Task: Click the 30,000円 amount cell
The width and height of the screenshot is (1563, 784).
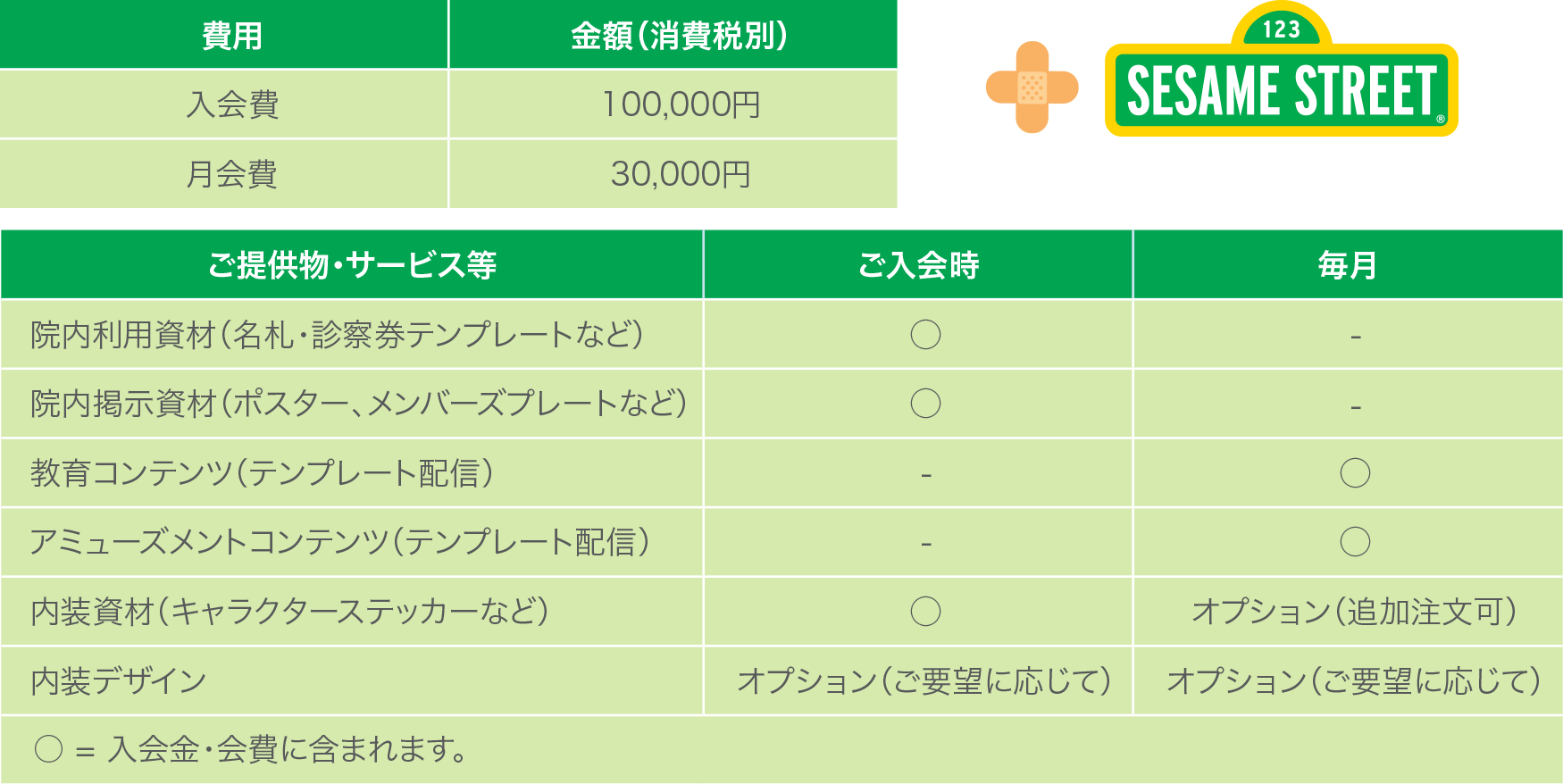Action: click(x=673, y=173)
